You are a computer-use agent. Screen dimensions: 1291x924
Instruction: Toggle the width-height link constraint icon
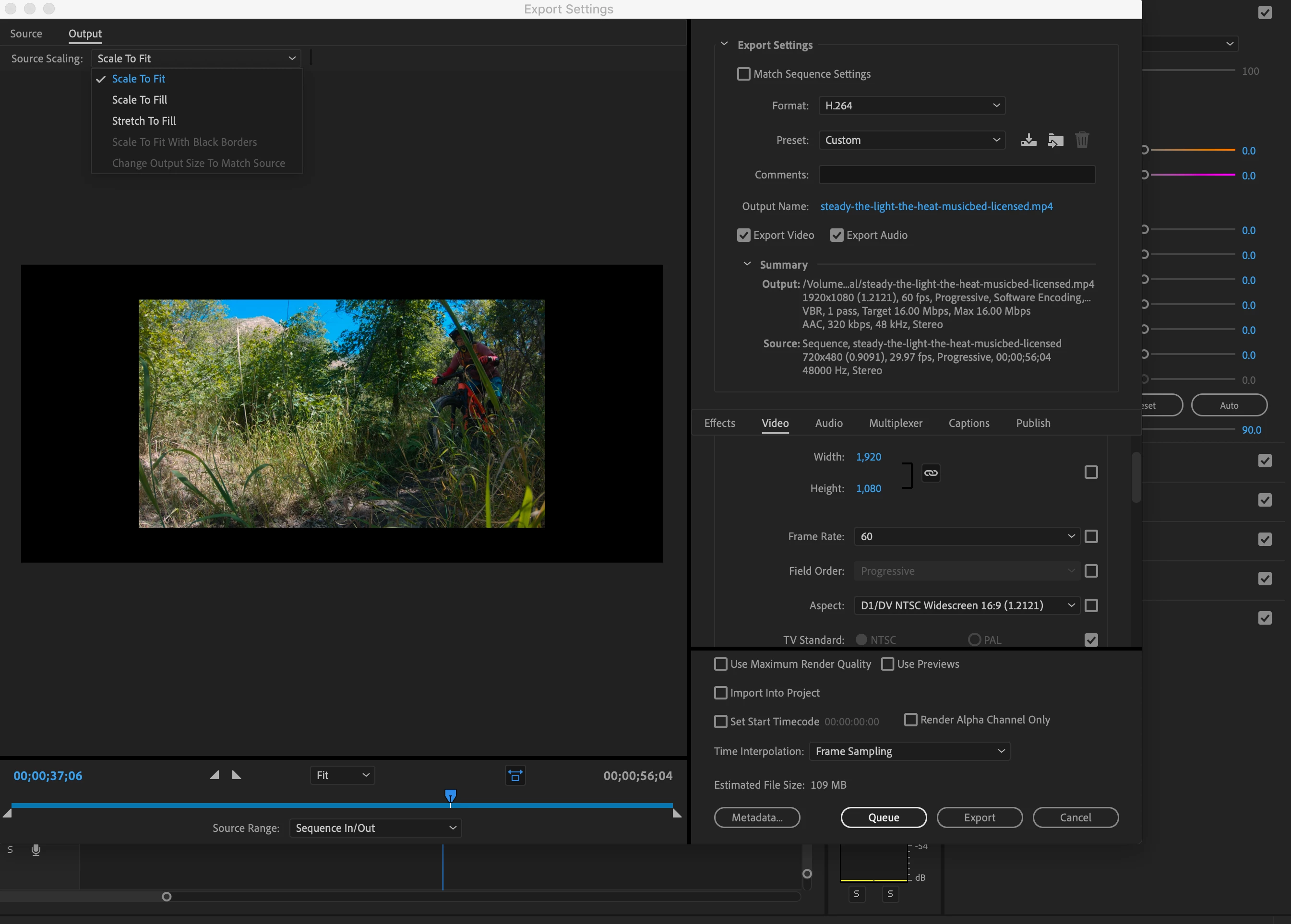931,473
